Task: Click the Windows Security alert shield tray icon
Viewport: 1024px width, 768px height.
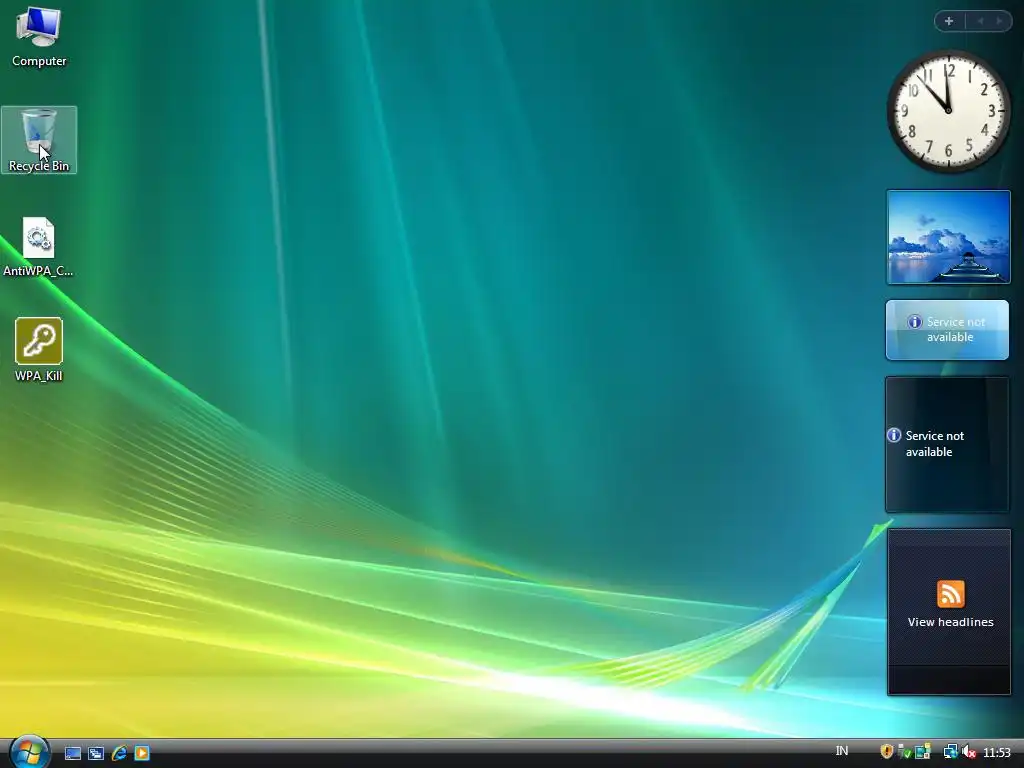Action: point(886,752)
